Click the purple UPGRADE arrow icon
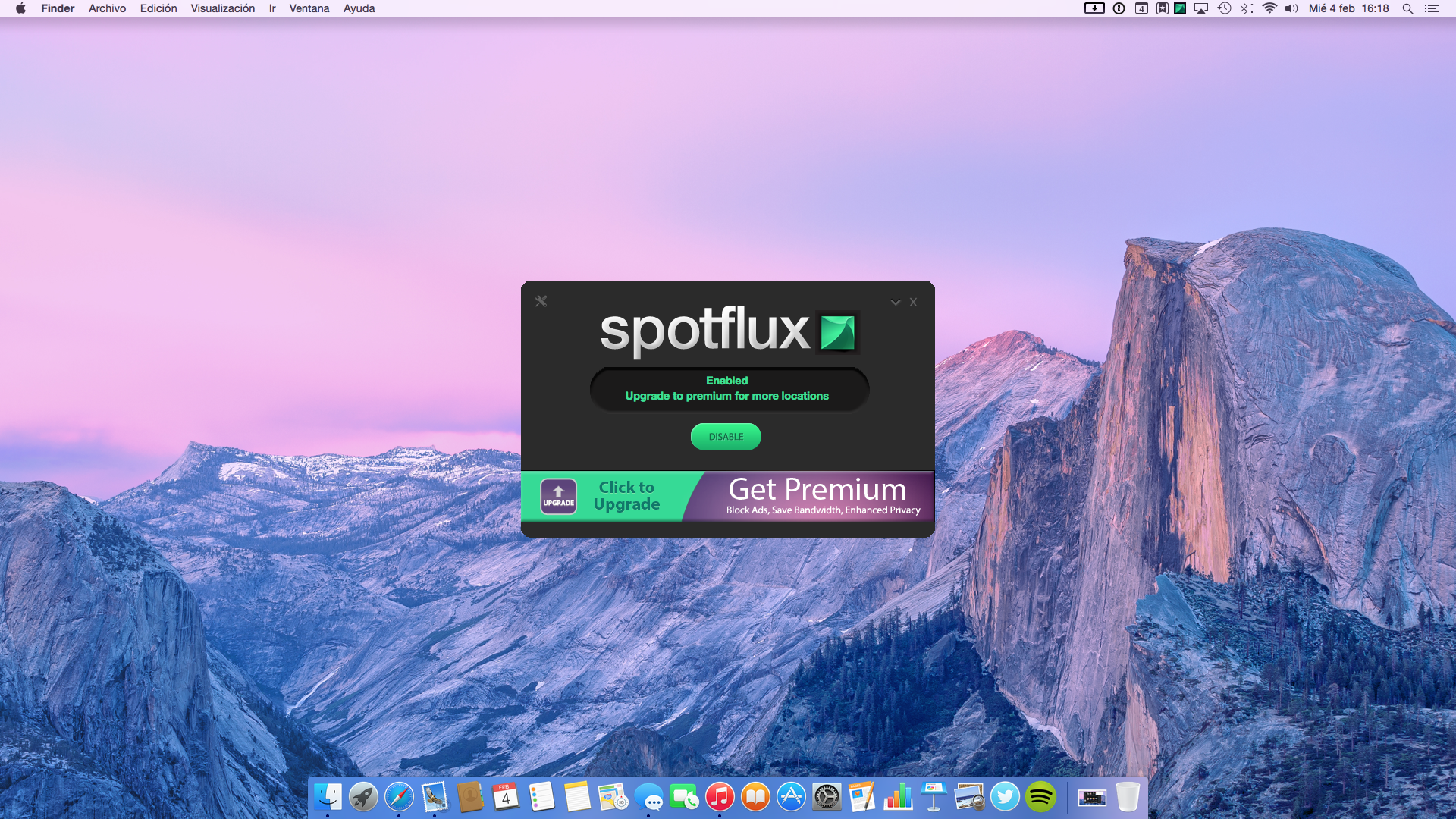The width and height of the screenshot is (1456, 819). click(x=558, y=497)
